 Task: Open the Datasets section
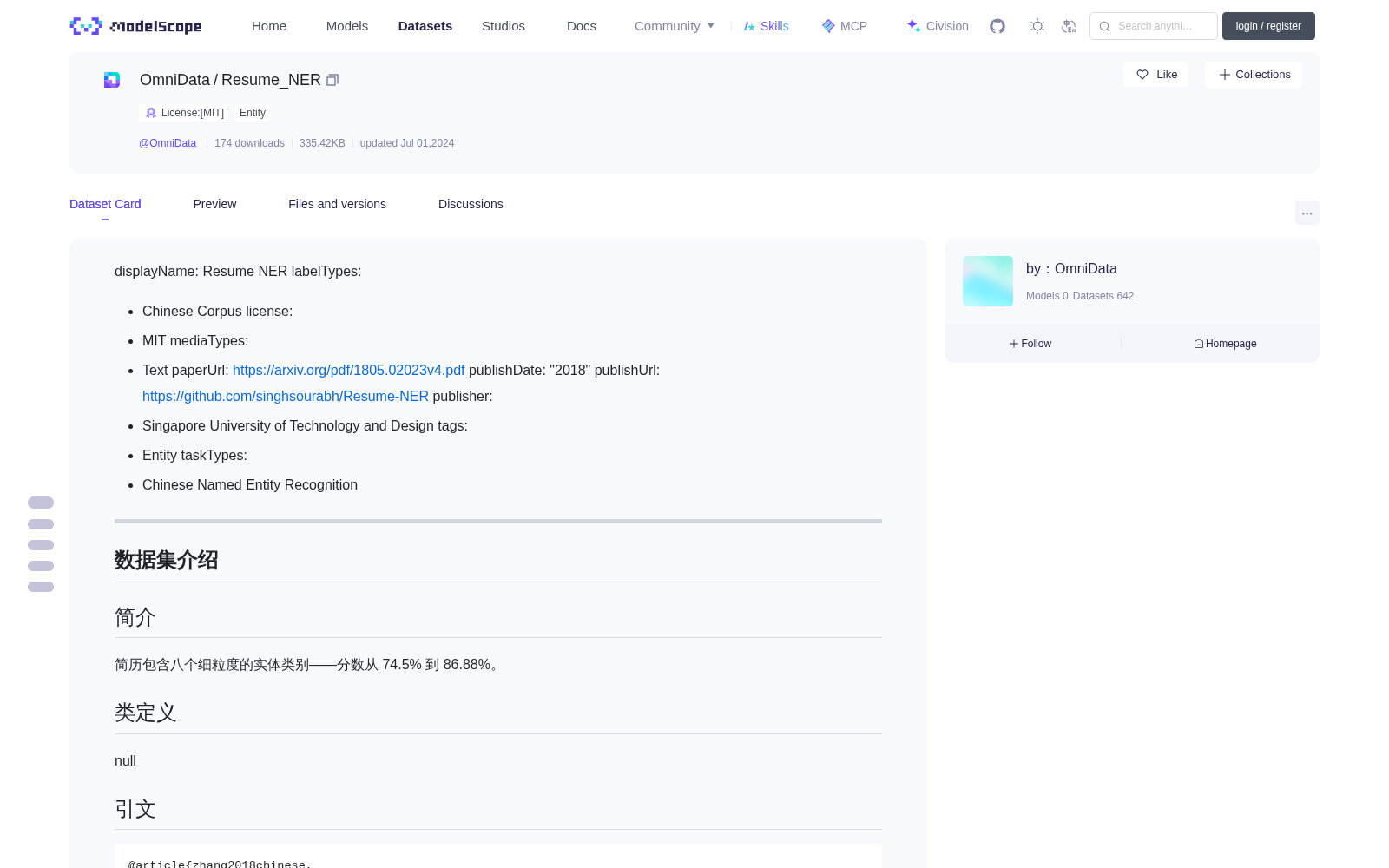point(425,26)
